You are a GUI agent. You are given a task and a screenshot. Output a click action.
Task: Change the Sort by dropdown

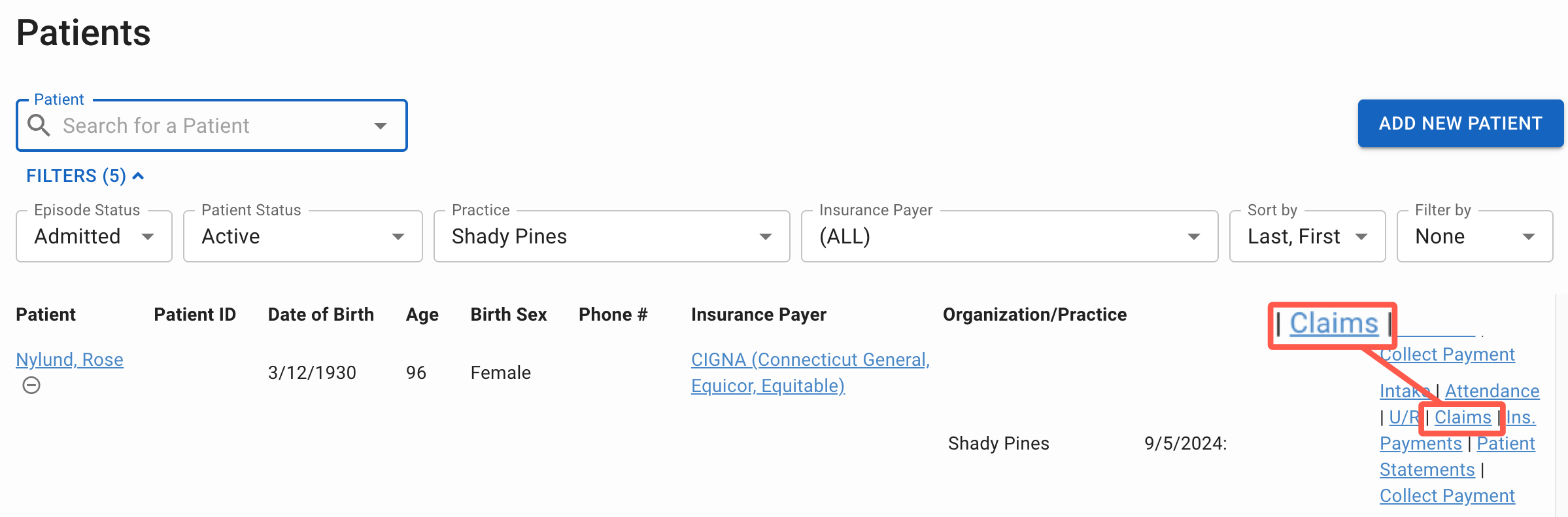click(x=1307, y=236)
